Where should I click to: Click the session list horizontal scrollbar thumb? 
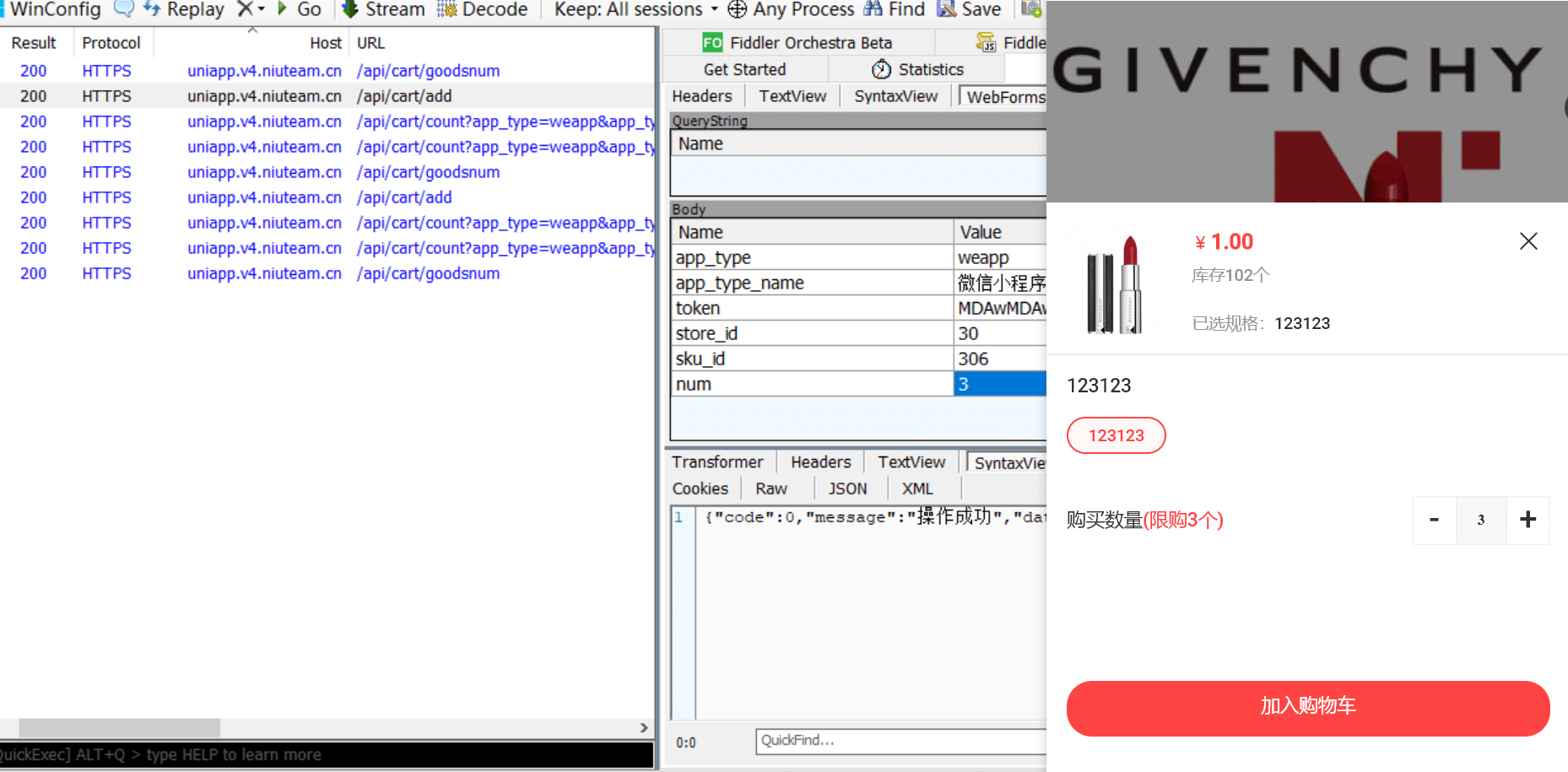[x=119, y=727]
